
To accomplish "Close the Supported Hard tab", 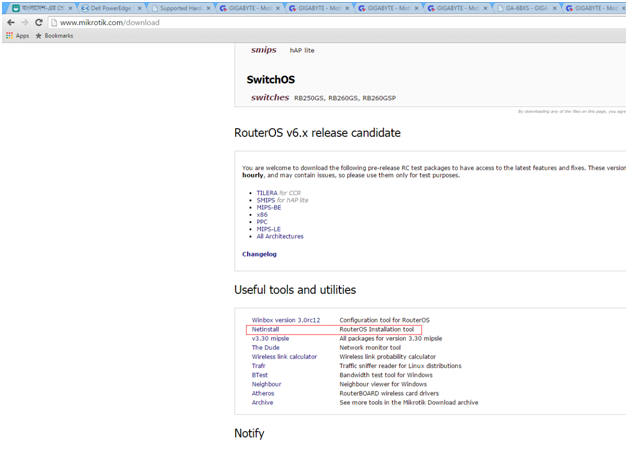I will click(208, 8).
